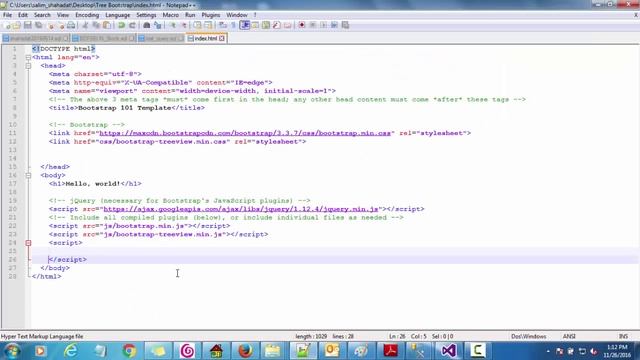This screenshot has width=640, height=360.
Task: Open the Search menu
Action: (42, 15)
